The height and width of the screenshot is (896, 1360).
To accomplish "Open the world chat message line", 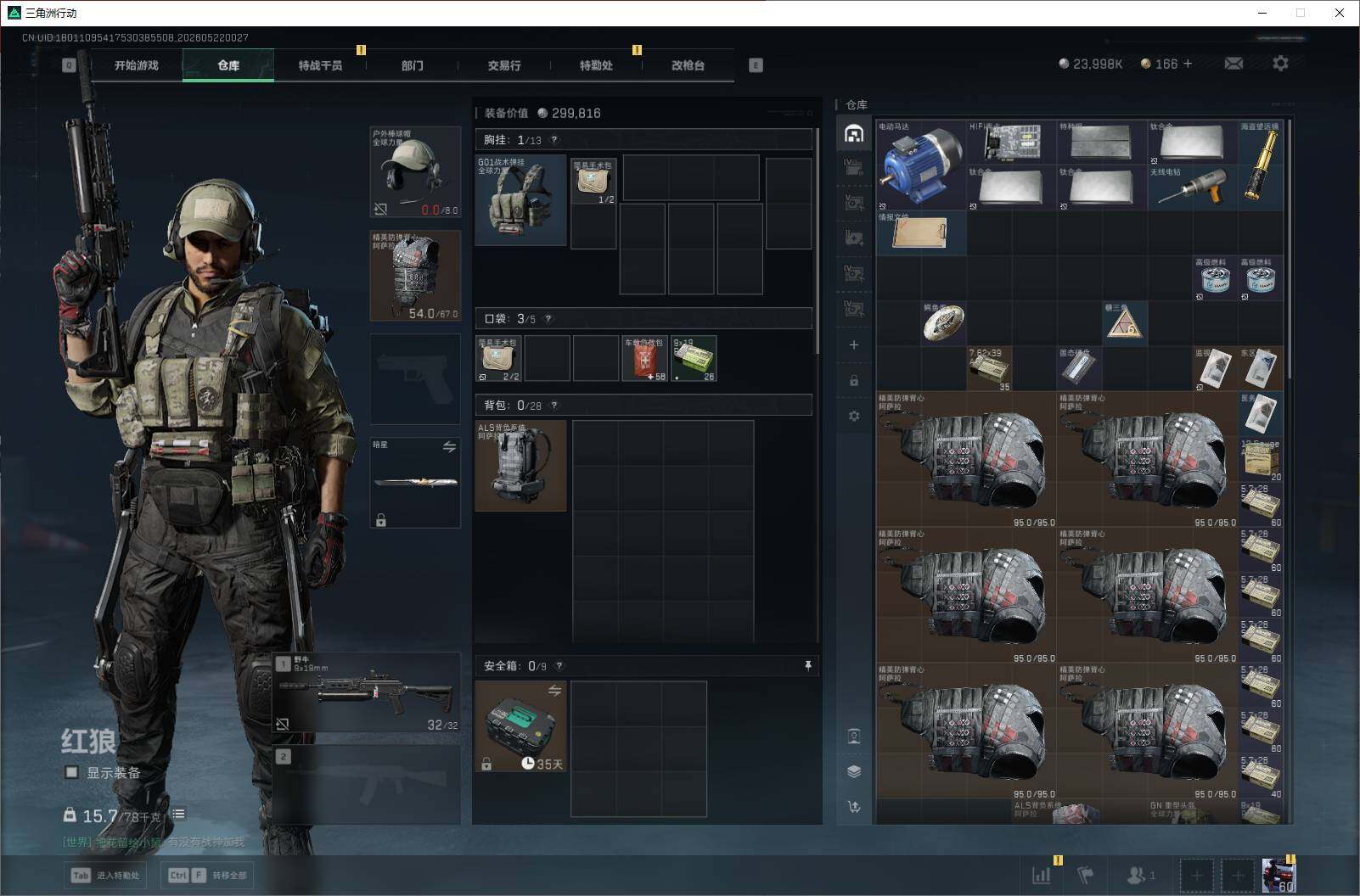I will point(154,843).
